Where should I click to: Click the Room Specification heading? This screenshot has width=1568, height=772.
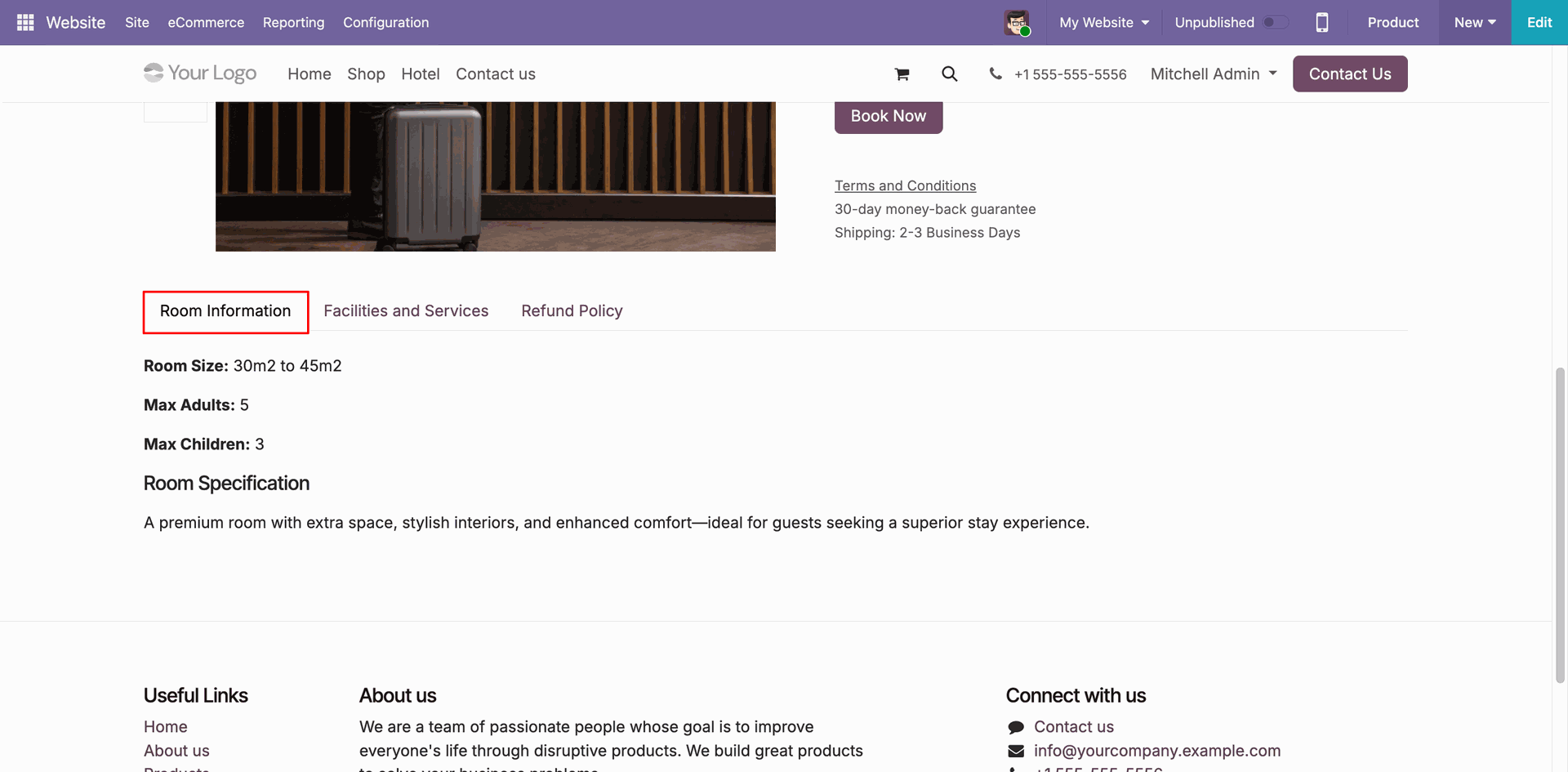tap(226, 484)
